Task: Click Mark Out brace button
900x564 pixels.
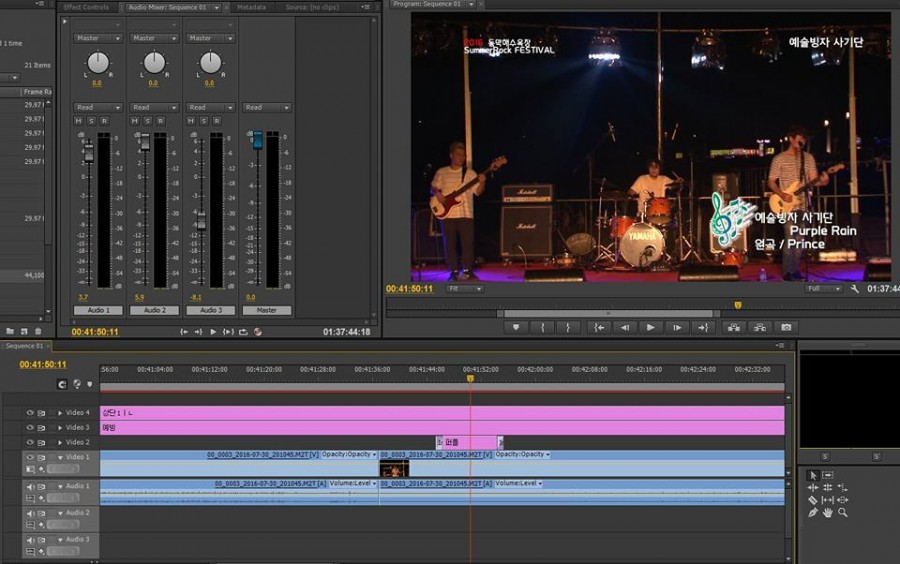Action: coord(568,328)
